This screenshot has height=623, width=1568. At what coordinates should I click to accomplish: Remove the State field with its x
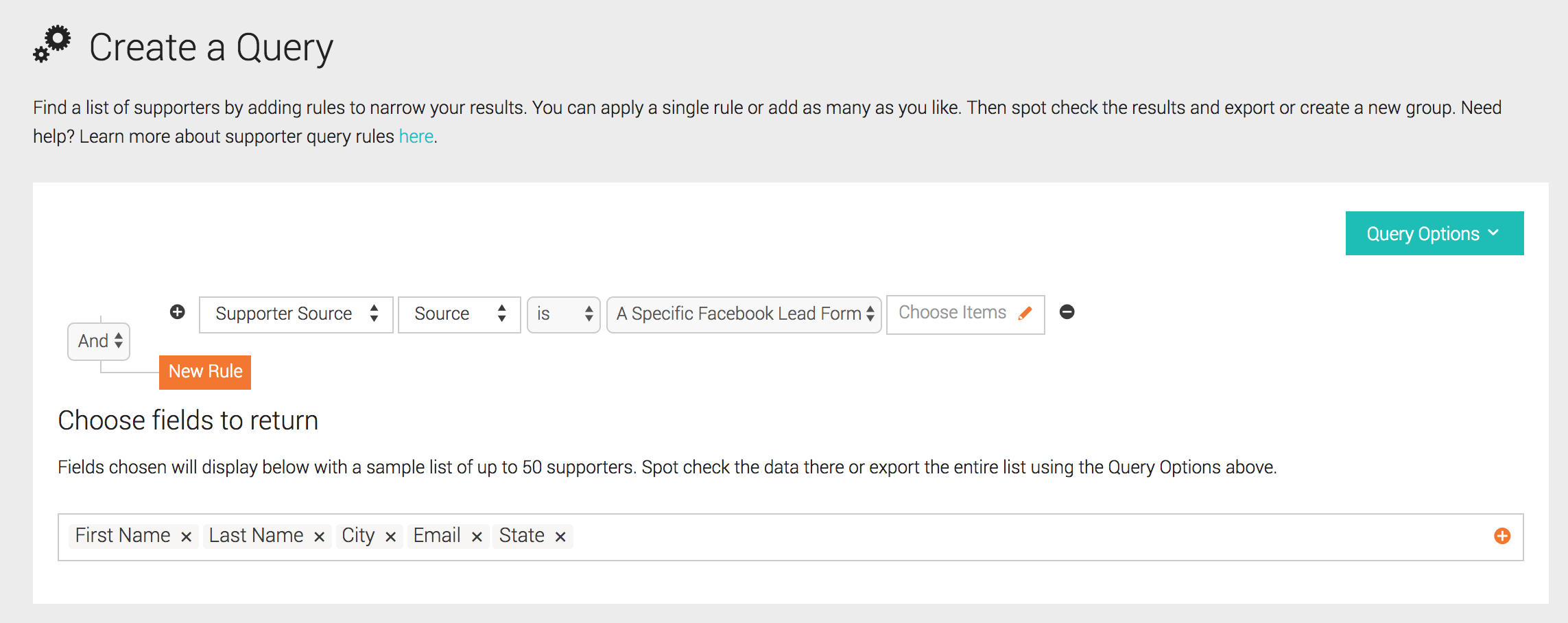pyautogui.click(x=560, y=537)
